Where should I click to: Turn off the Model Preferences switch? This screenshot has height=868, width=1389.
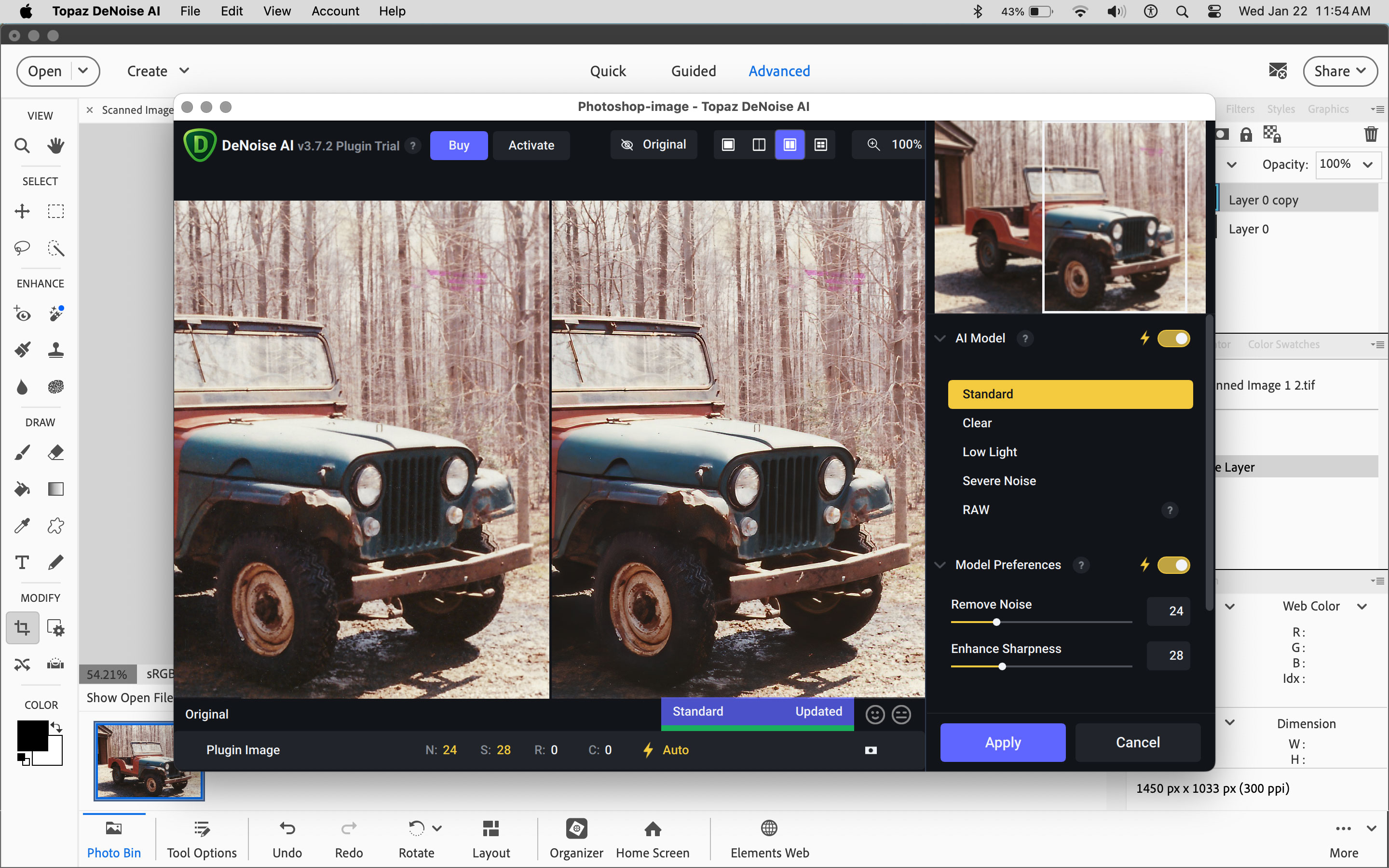pyautogui.click(x=1174, y=565)
